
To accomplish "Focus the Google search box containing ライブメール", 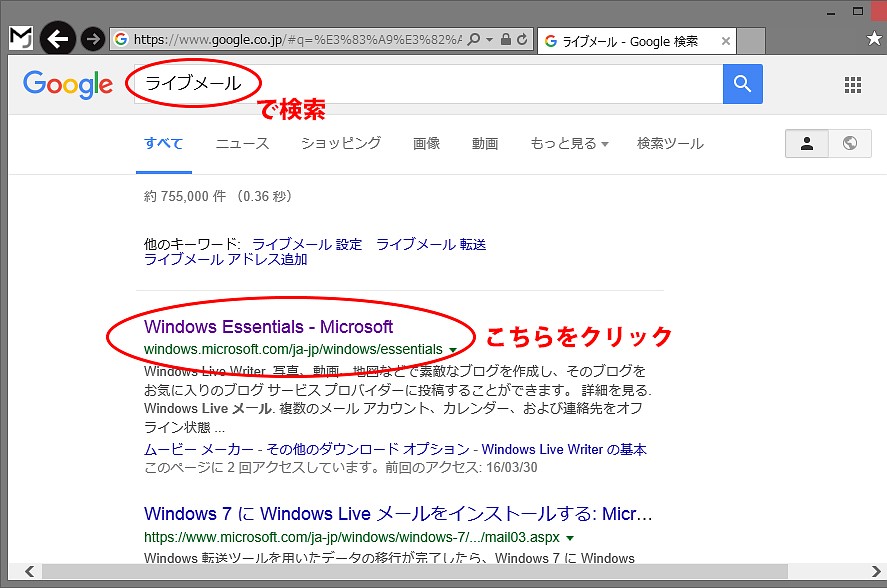I will pyautogui.click(x=428, y=84).
